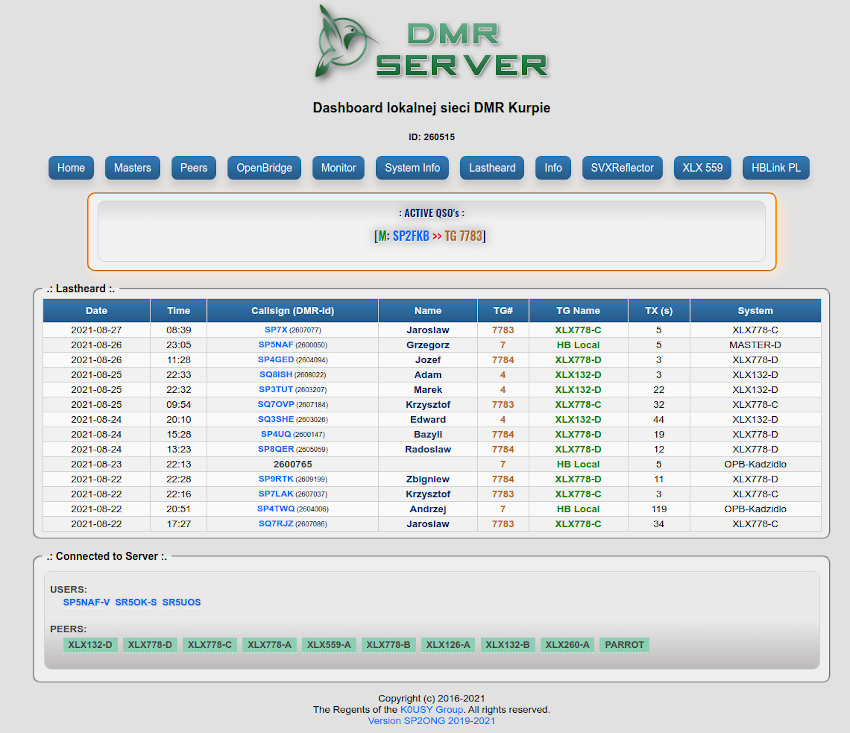850x733 pixels.
Task: Click connected user SR5UOS
Action: tap(181, 602)
